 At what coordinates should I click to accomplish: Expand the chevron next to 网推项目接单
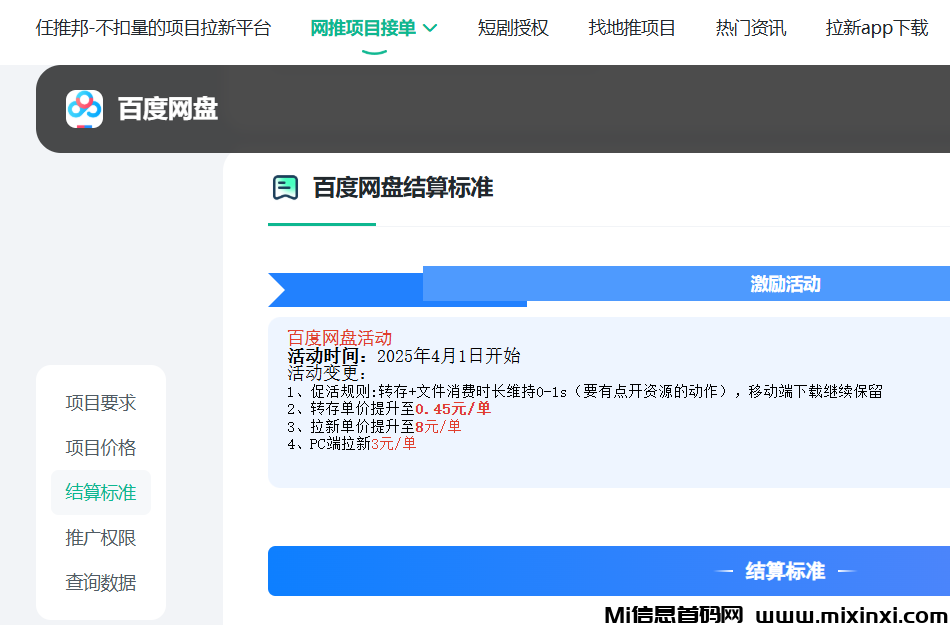[431, 28]
